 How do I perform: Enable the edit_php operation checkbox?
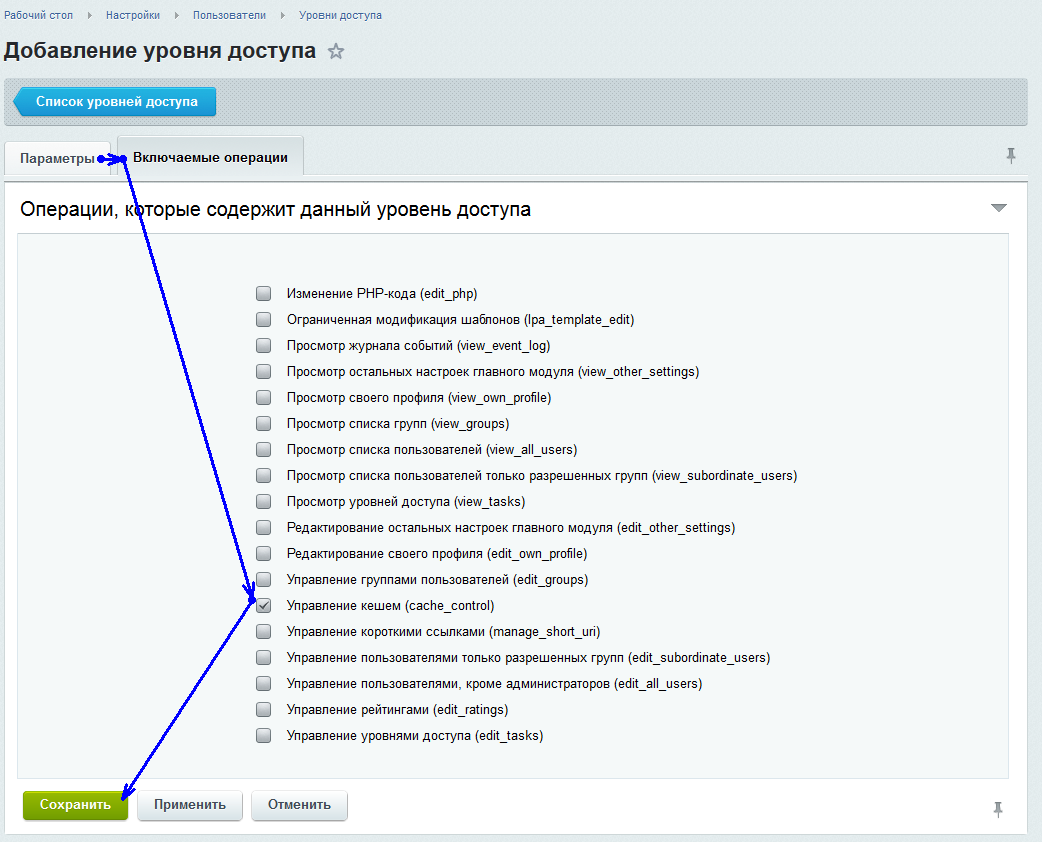point(264,294)
